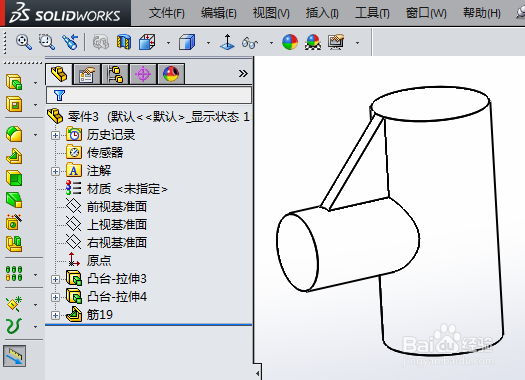Click the feature tree filter input field
The image size is (525, 380).
[149, 95]
